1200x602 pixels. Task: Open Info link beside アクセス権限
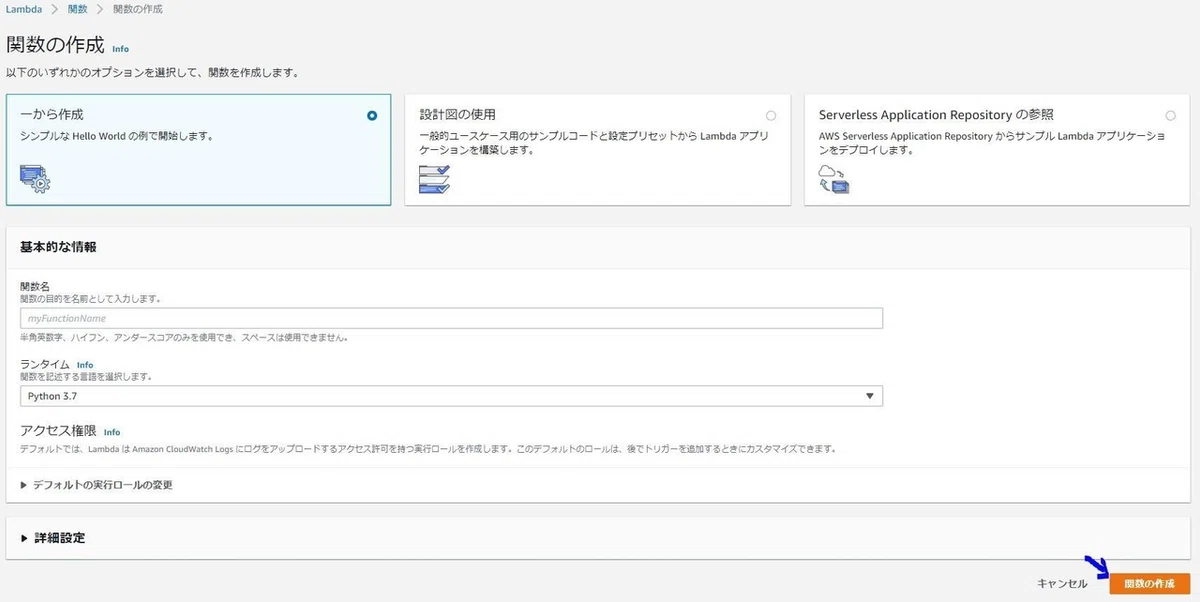coord(112,432)
